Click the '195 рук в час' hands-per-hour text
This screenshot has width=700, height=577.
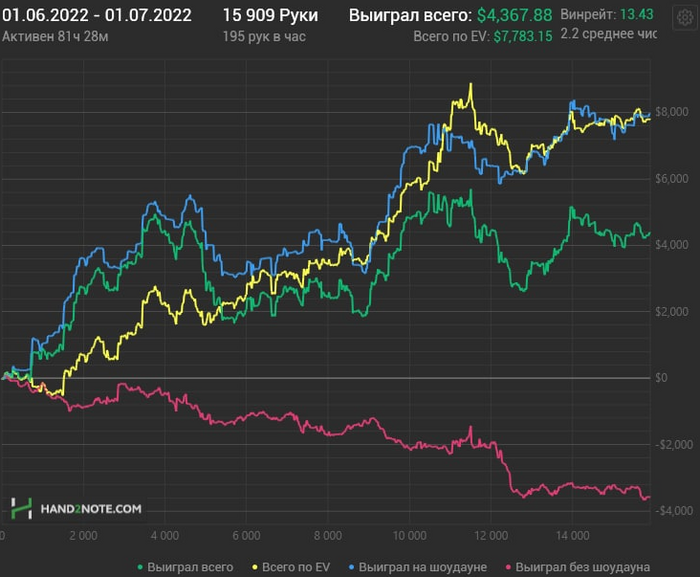(264, 36)
